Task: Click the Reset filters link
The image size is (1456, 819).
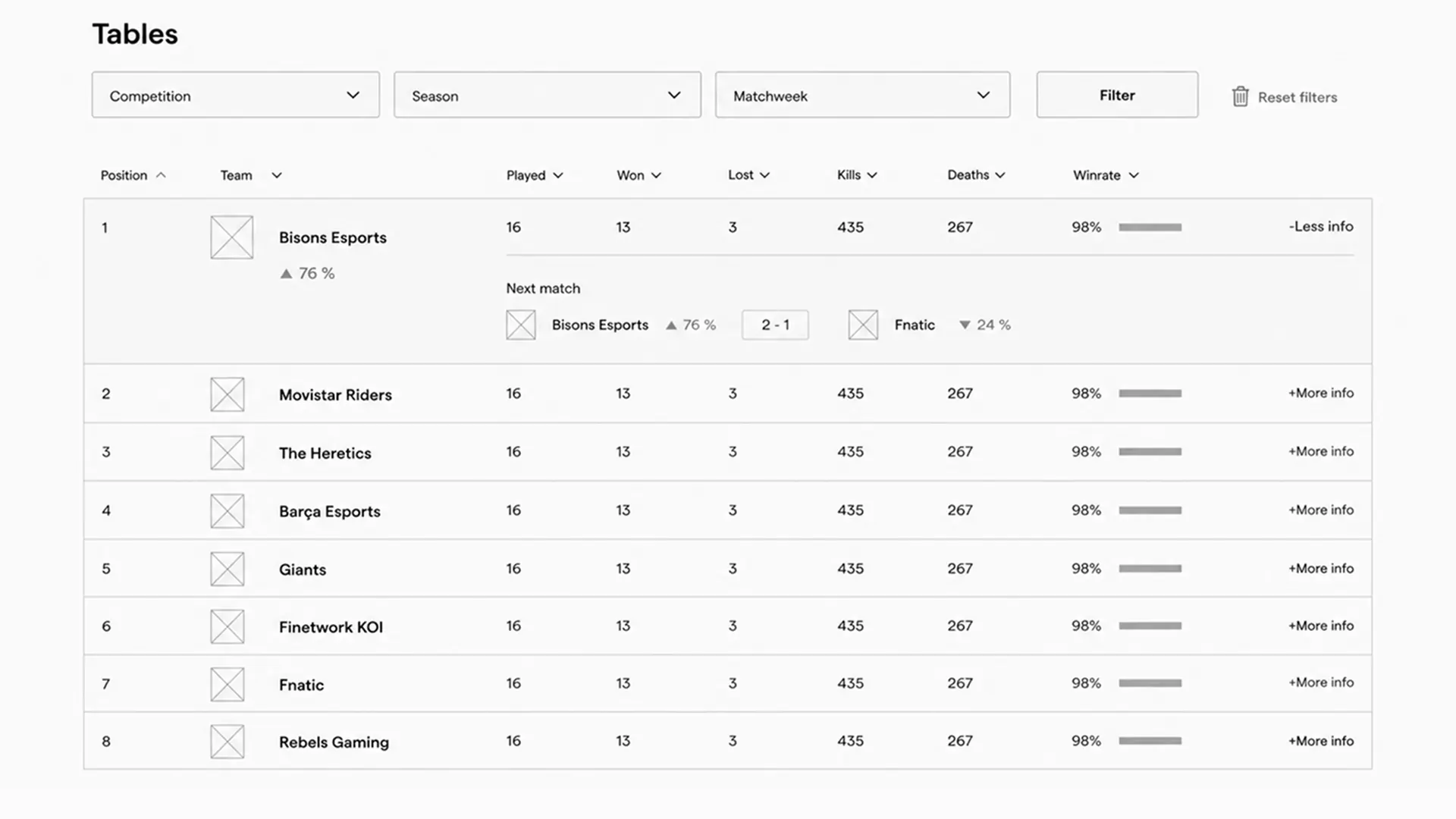Action: tap(1298, 97)
